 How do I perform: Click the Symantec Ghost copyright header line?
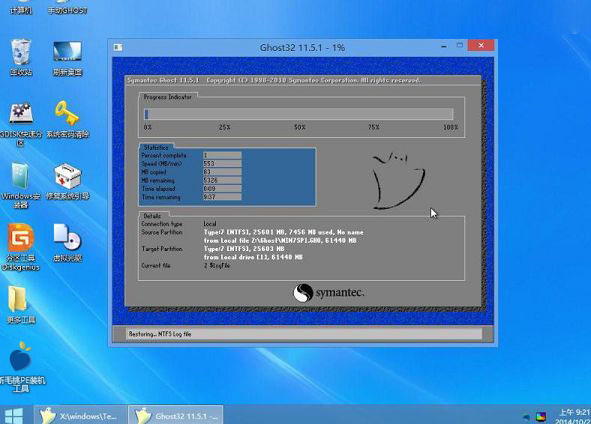tap(274, 80)
